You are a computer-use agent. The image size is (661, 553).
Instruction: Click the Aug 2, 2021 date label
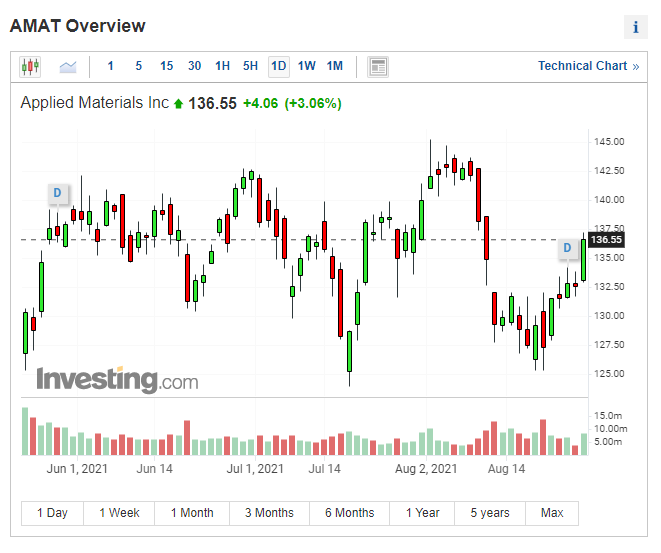(426, 469)
